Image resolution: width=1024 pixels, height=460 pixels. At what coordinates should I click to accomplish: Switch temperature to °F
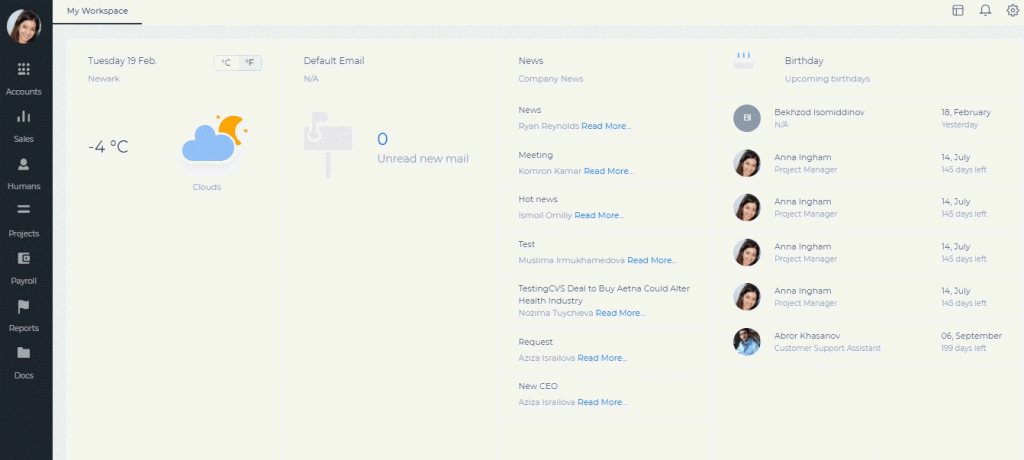coord(249,63)
